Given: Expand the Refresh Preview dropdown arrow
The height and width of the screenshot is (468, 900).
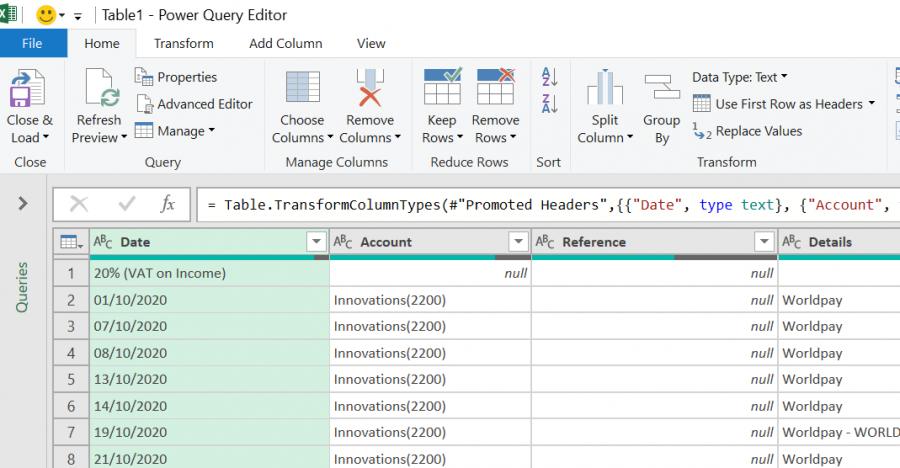Looking at the screenshot, I should coord(123,137).
